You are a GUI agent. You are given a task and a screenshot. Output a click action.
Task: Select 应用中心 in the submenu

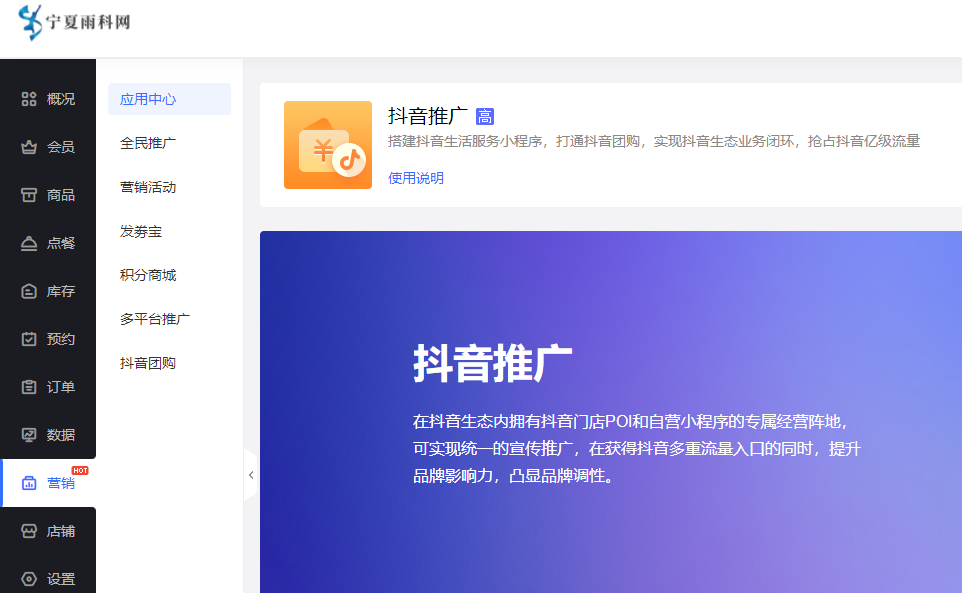click(x=169, y=99)
